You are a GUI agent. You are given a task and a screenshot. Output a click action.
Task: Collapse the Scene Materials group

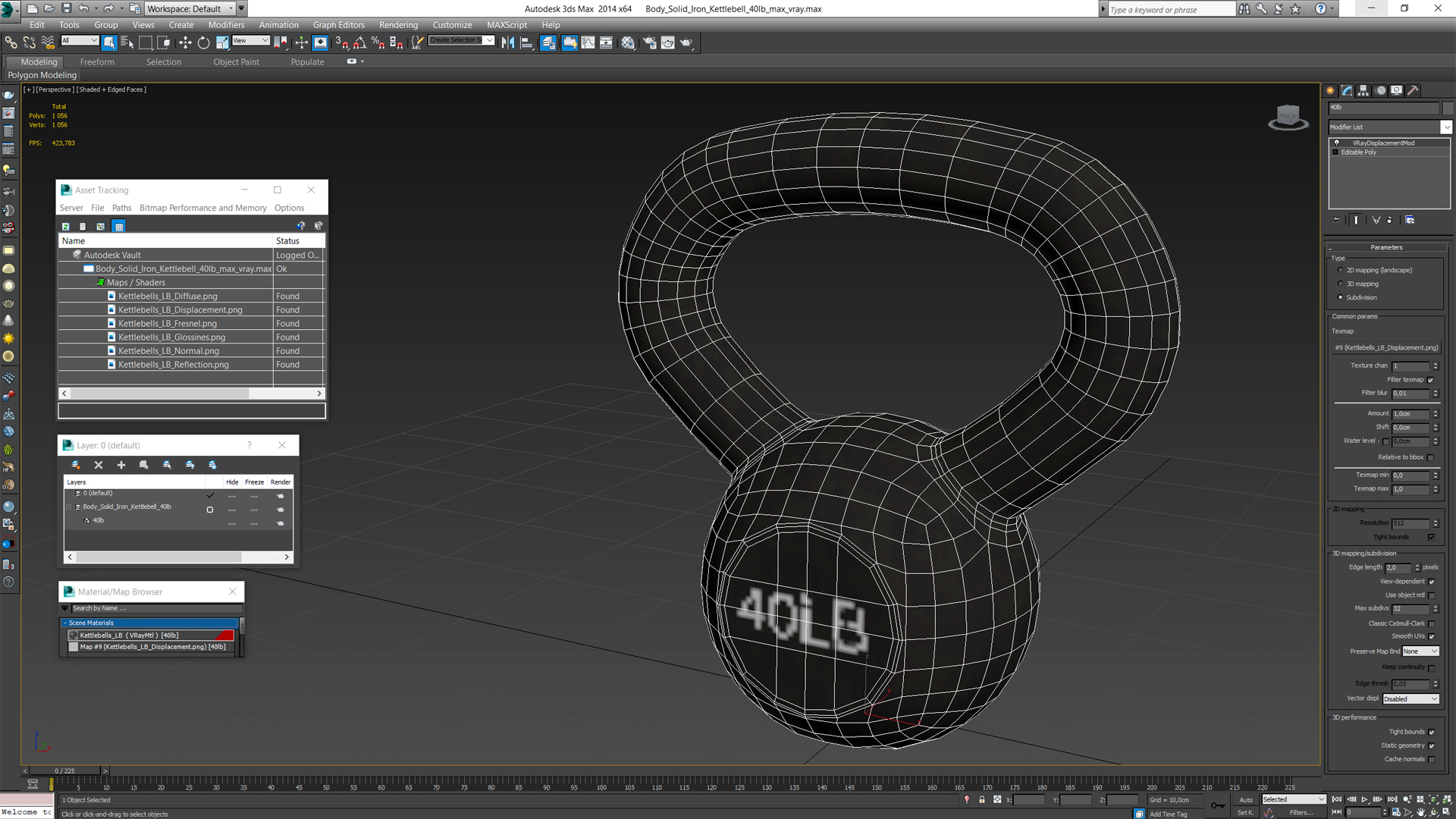(65, 623)
